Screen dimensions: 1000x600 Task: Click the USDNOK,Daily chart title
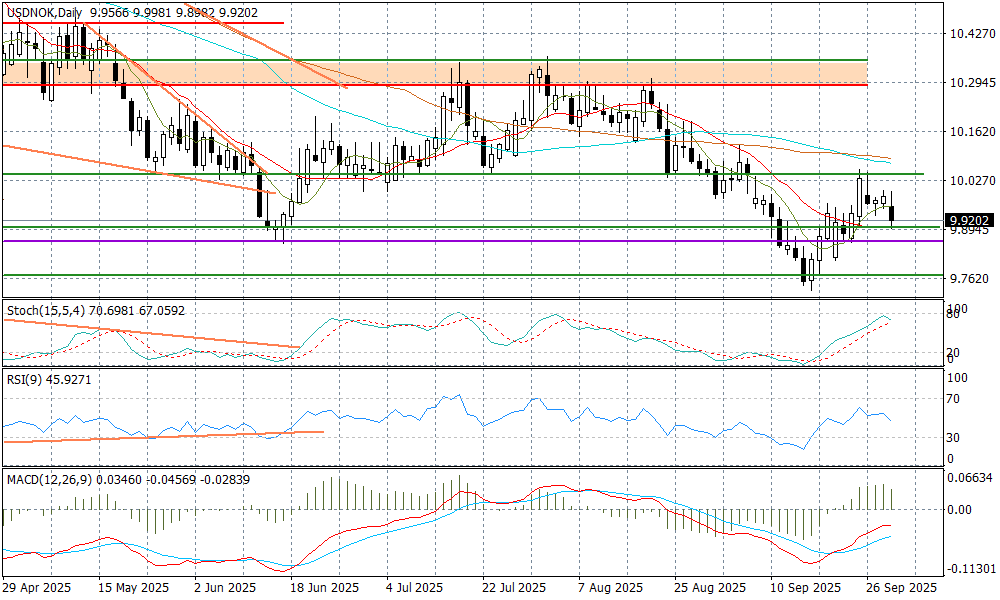tap(44, 12)
